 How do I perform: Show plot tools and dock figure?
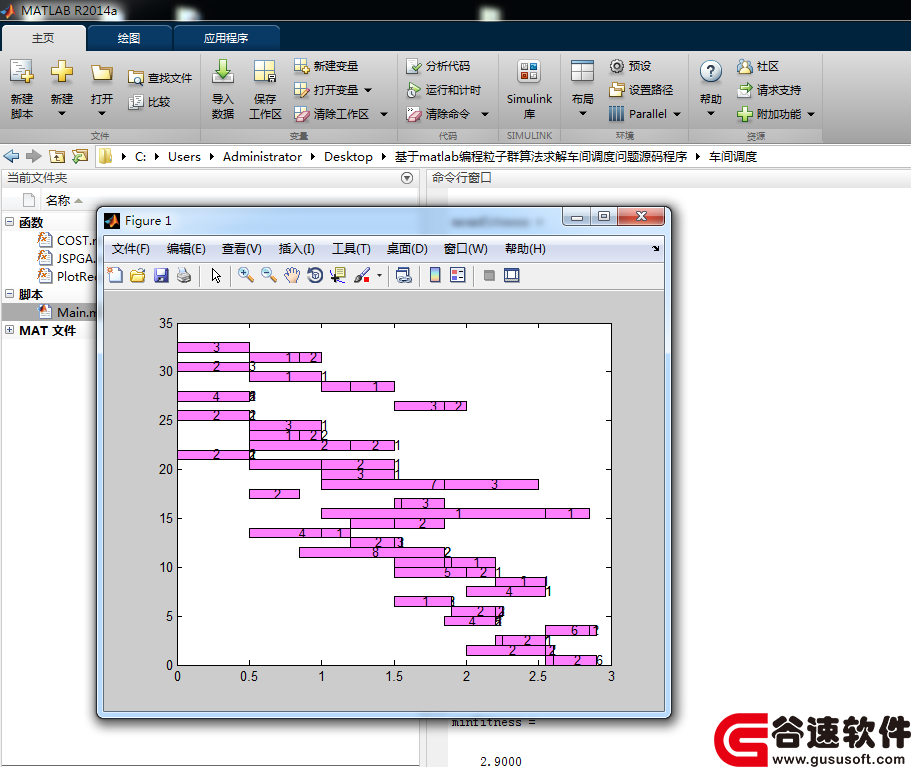point(512,275)
